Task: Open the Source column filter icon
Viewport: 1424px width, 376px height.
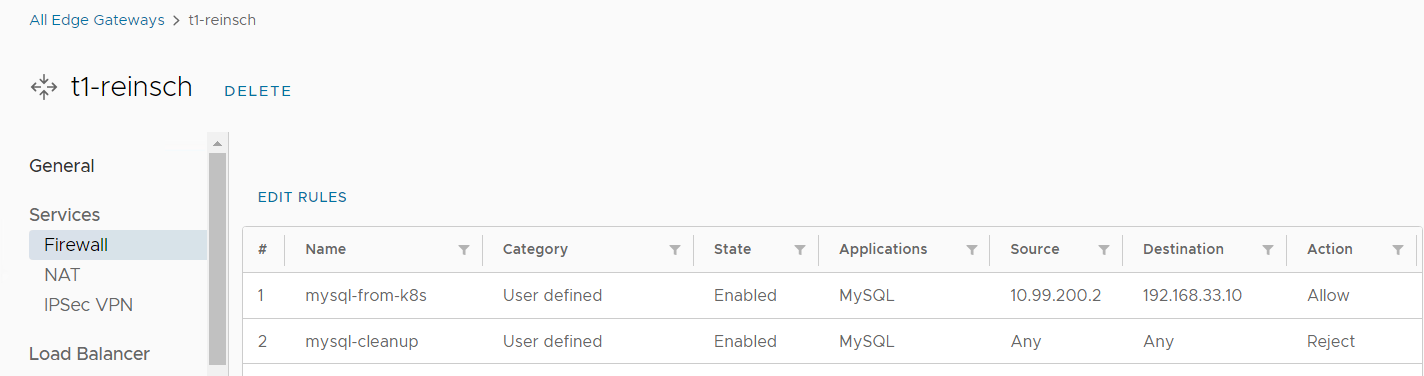Action: pyautogui.click(x=1104, y=250)
